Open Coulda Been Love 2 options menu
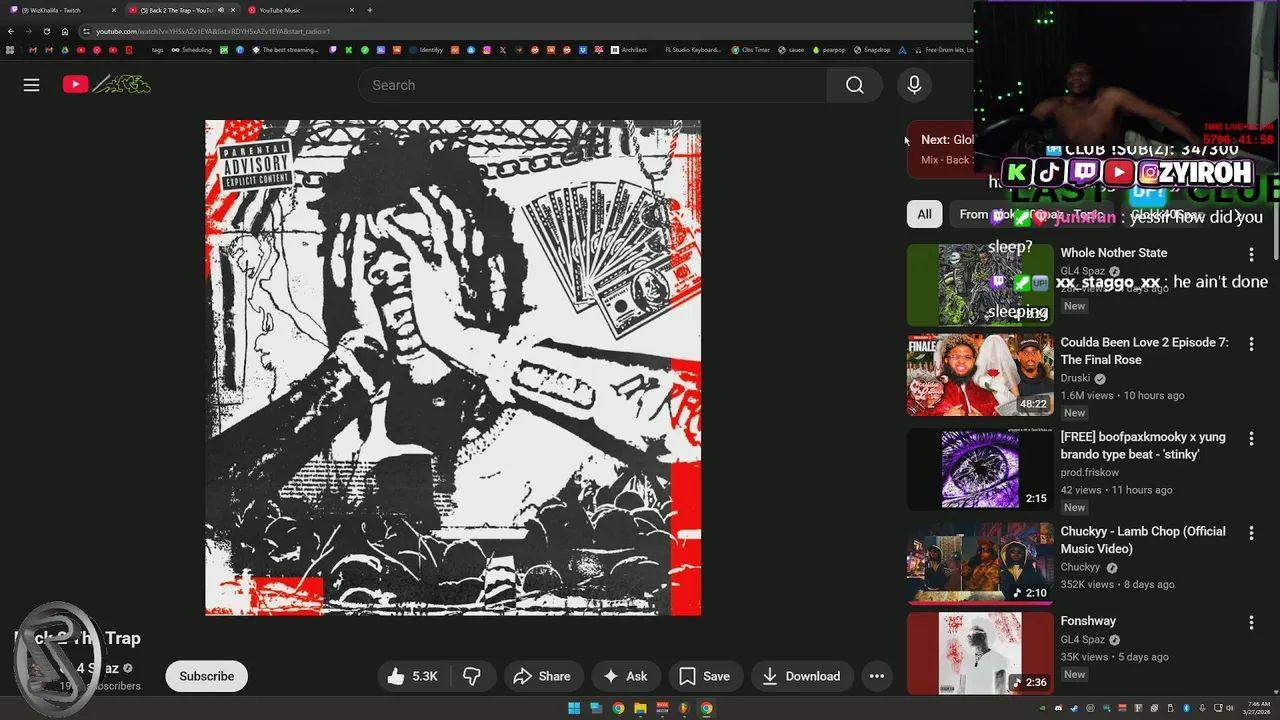The image size is (1280, 720). (x=1251, y=344)
